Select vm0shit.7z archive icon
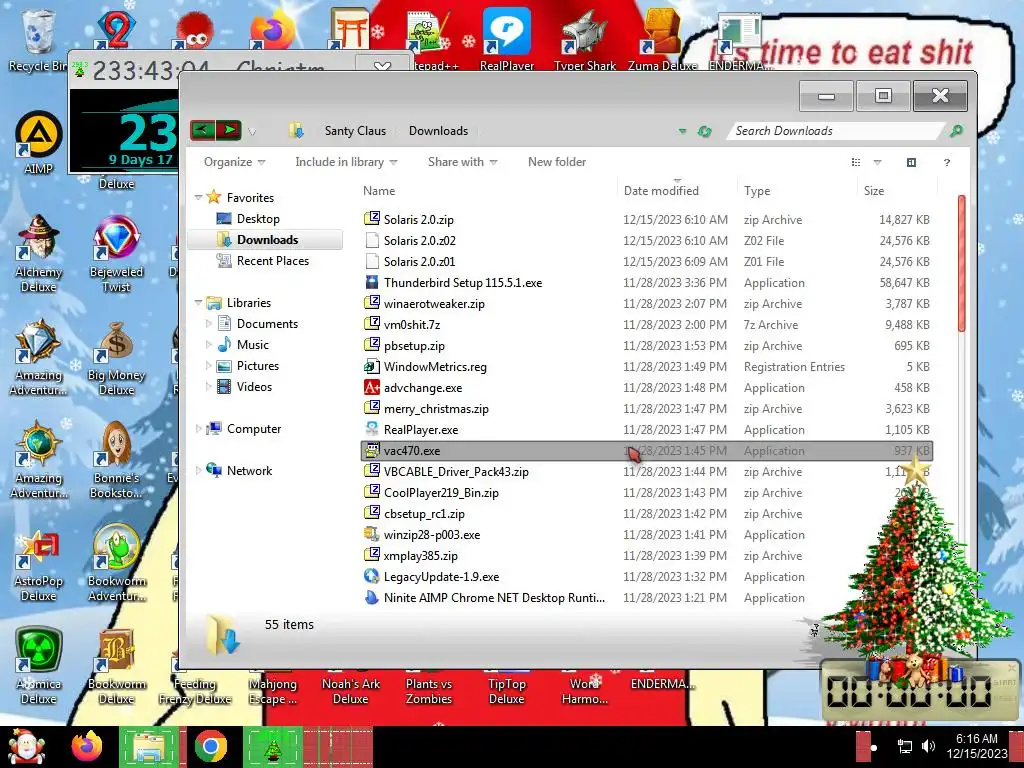Screen dimensions: 1024x768 [x=372, y=324]
